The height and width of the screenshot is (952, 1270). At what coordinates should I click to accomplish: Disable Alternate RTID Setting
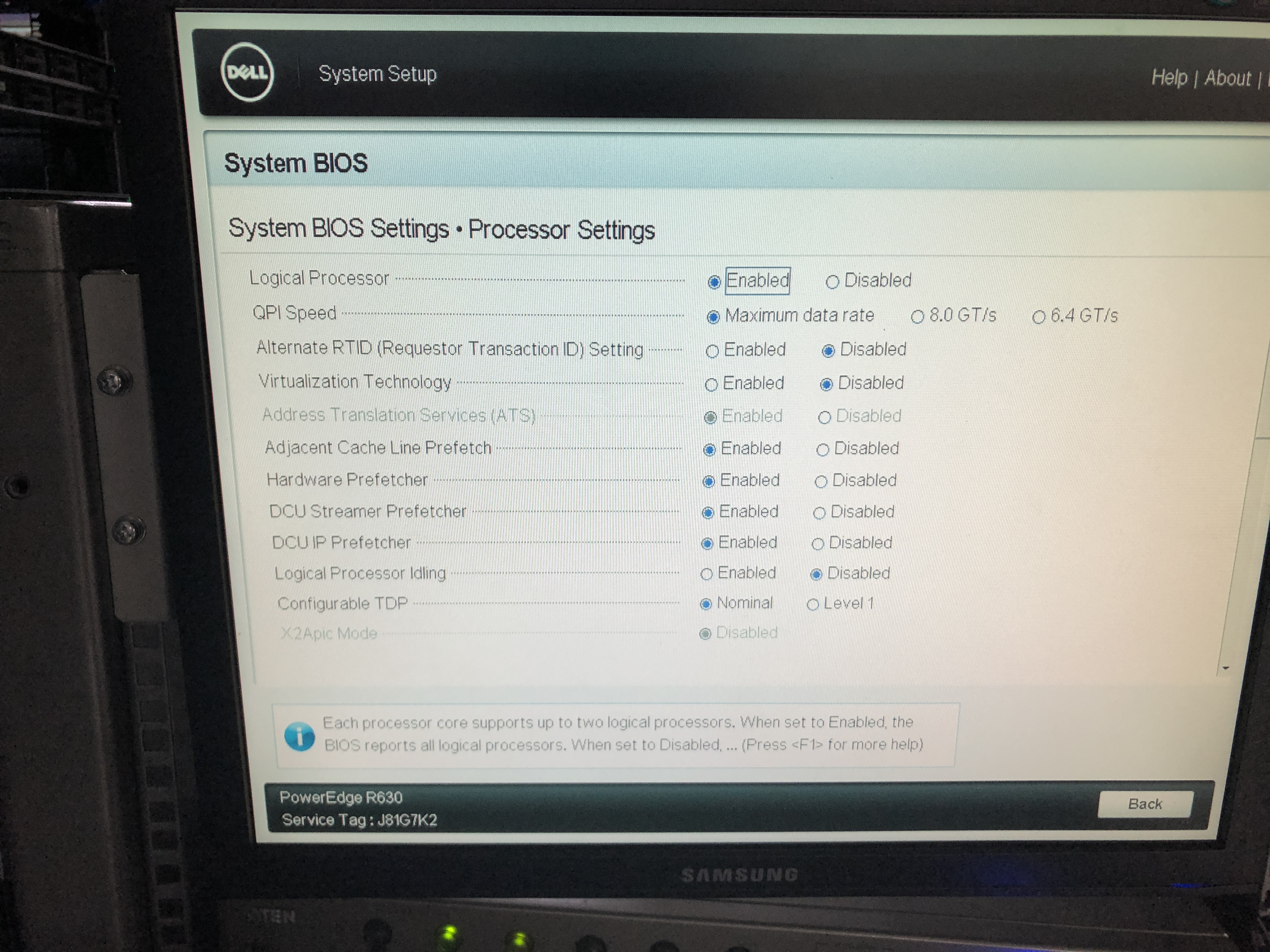[827, 351]
